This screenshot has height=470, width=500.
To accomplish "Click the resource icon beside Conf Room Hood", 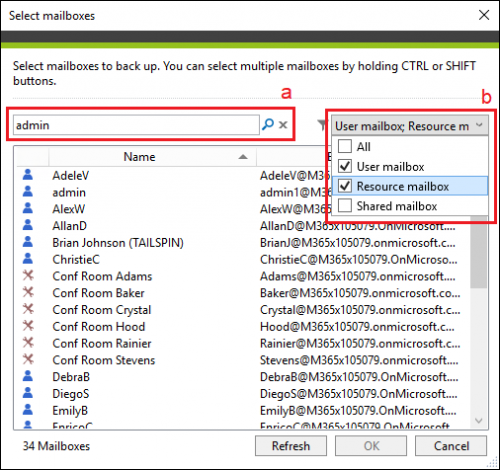I will point(28,326).
